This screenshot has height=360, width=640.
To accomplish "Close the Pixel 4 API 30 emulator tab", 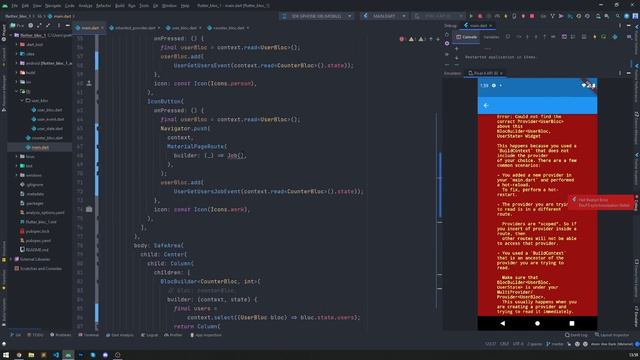I will tap(501, 73).
